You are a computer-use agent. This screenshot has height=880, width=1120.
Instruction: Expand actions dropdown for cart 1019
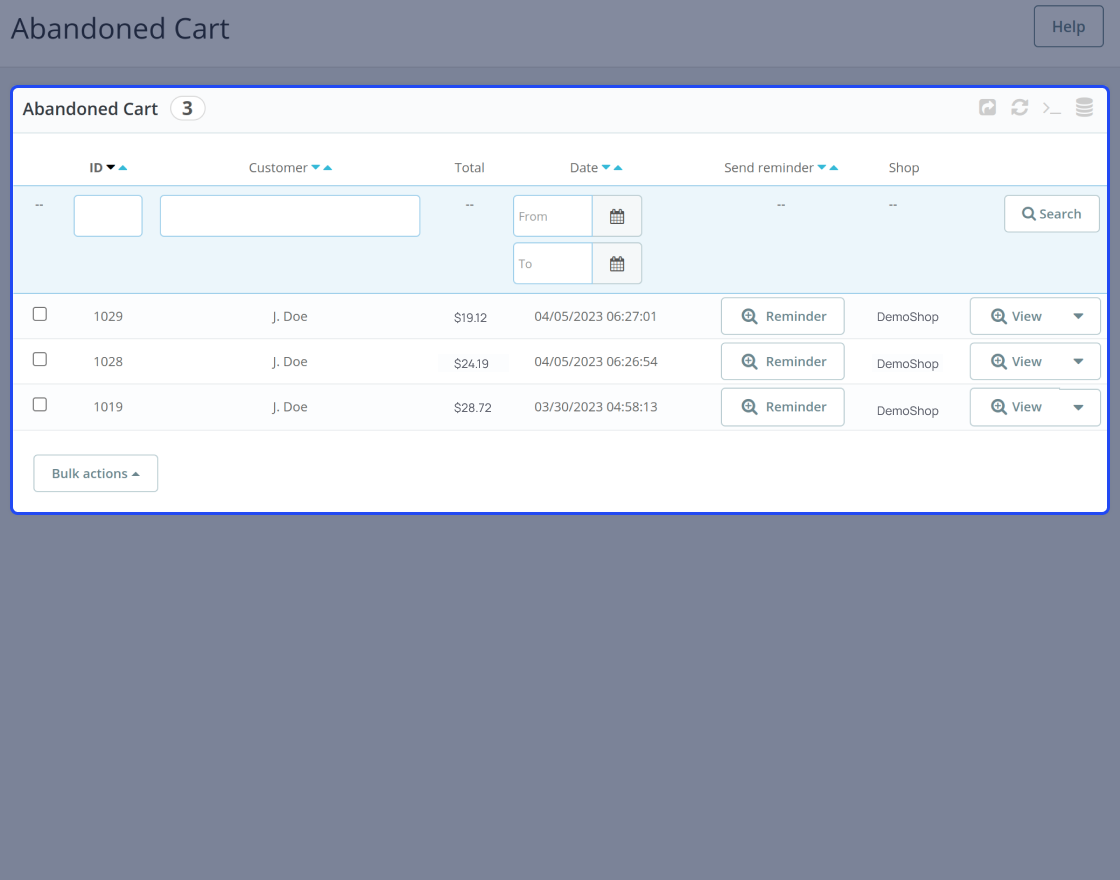[x=1079, y=407]
